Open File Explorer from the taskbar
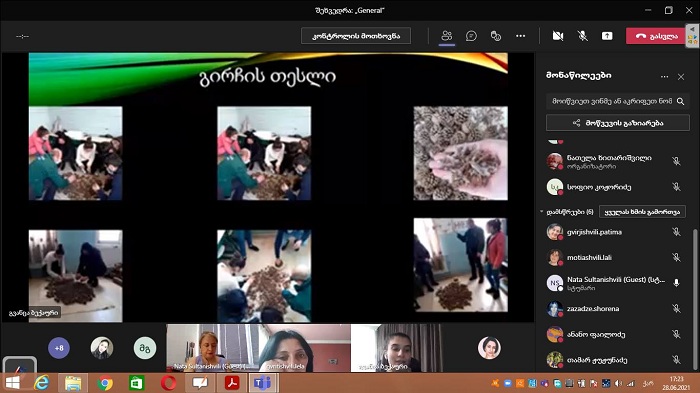The height and width of the screenshot is (393, 700). [73, 383]
